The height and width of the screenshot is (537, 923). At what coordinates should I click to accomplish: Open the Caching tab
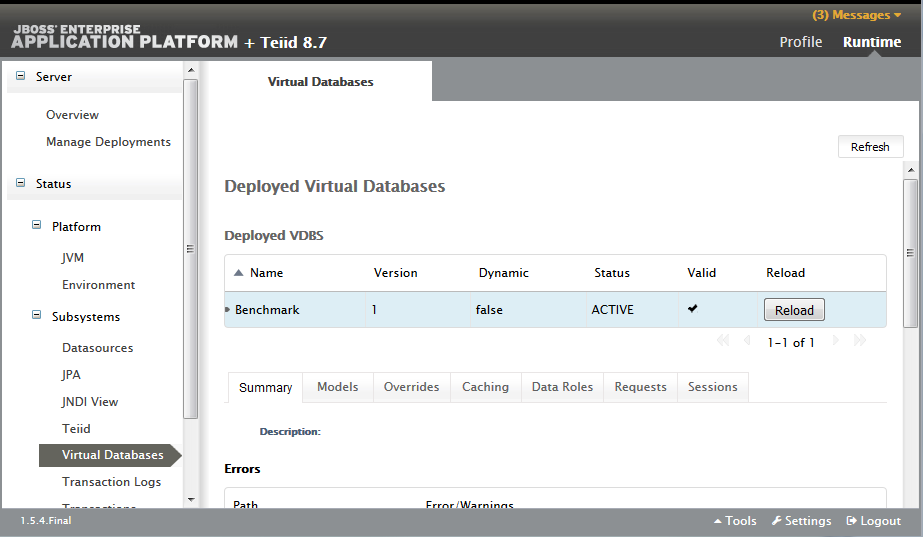pyautogui.click(x=486, y=387)
